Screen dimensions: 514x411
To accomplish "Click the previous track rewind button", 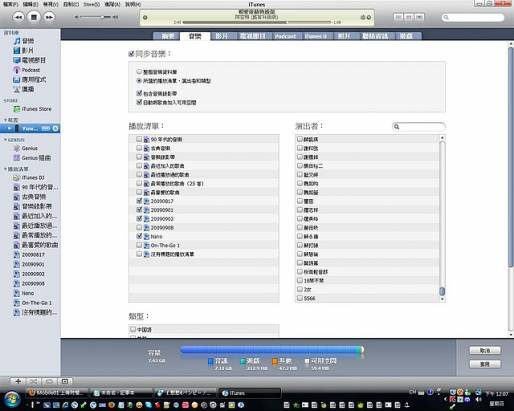I will [x=18, y=17].
